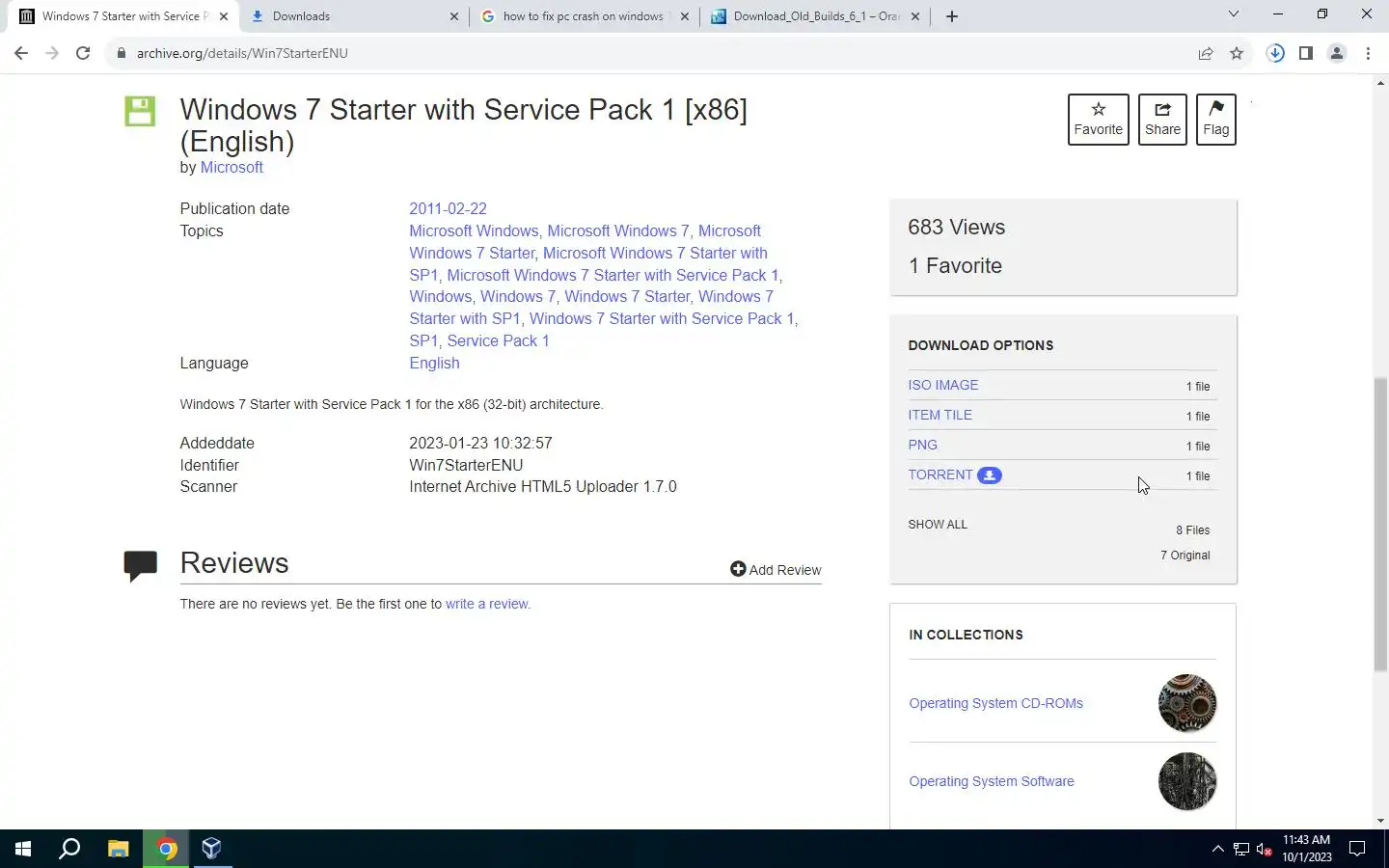Image resolution: width=1389 pixels, height=868 pixels.
Task: Open the PNG download option
Action: point(922,445)
